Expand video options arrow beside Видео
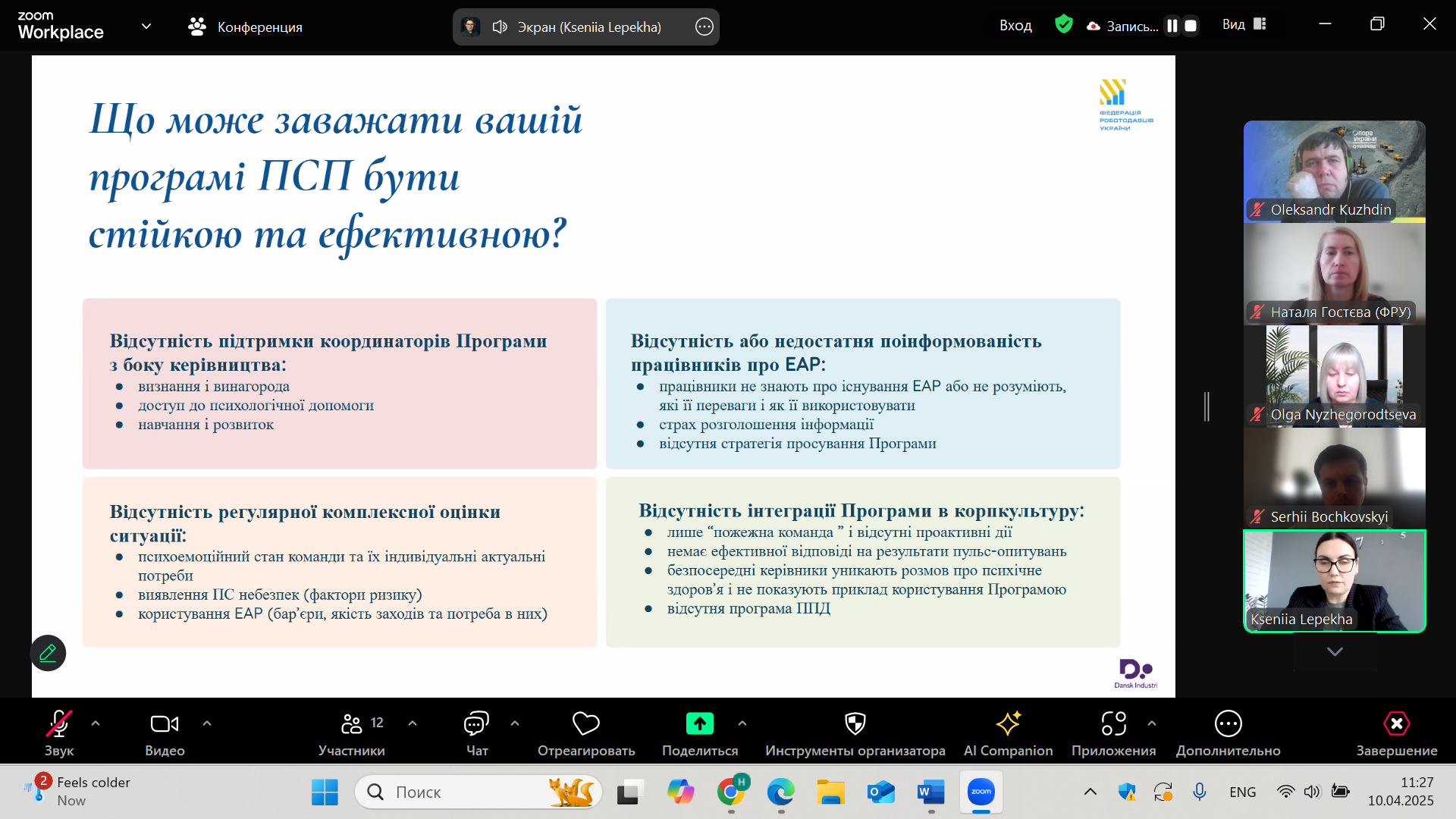The height and width of the screenshot is (819, 1456). 207,723
